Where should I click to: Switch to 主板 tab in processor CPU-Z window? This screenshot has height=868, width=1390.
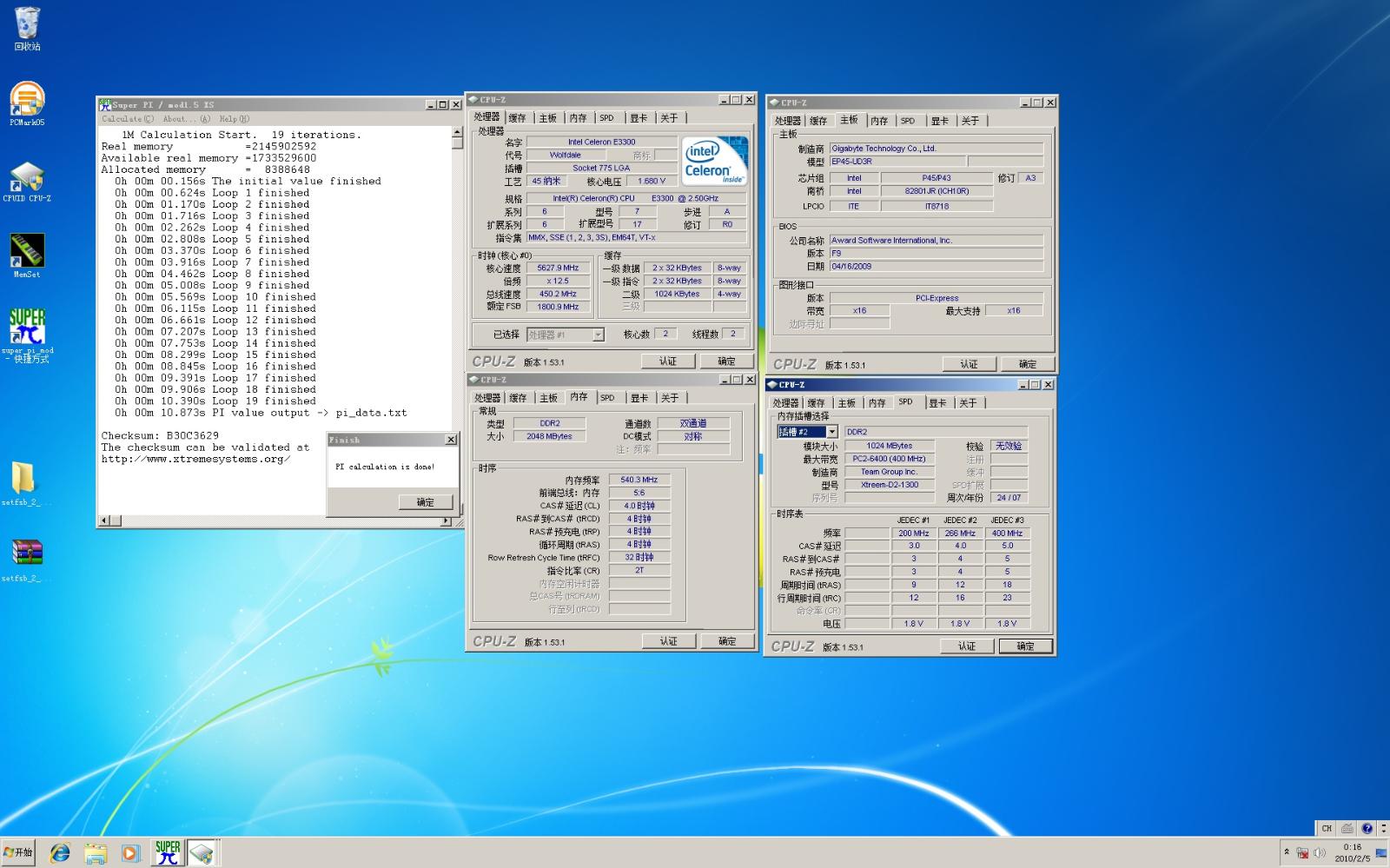(x=548, y=118)
